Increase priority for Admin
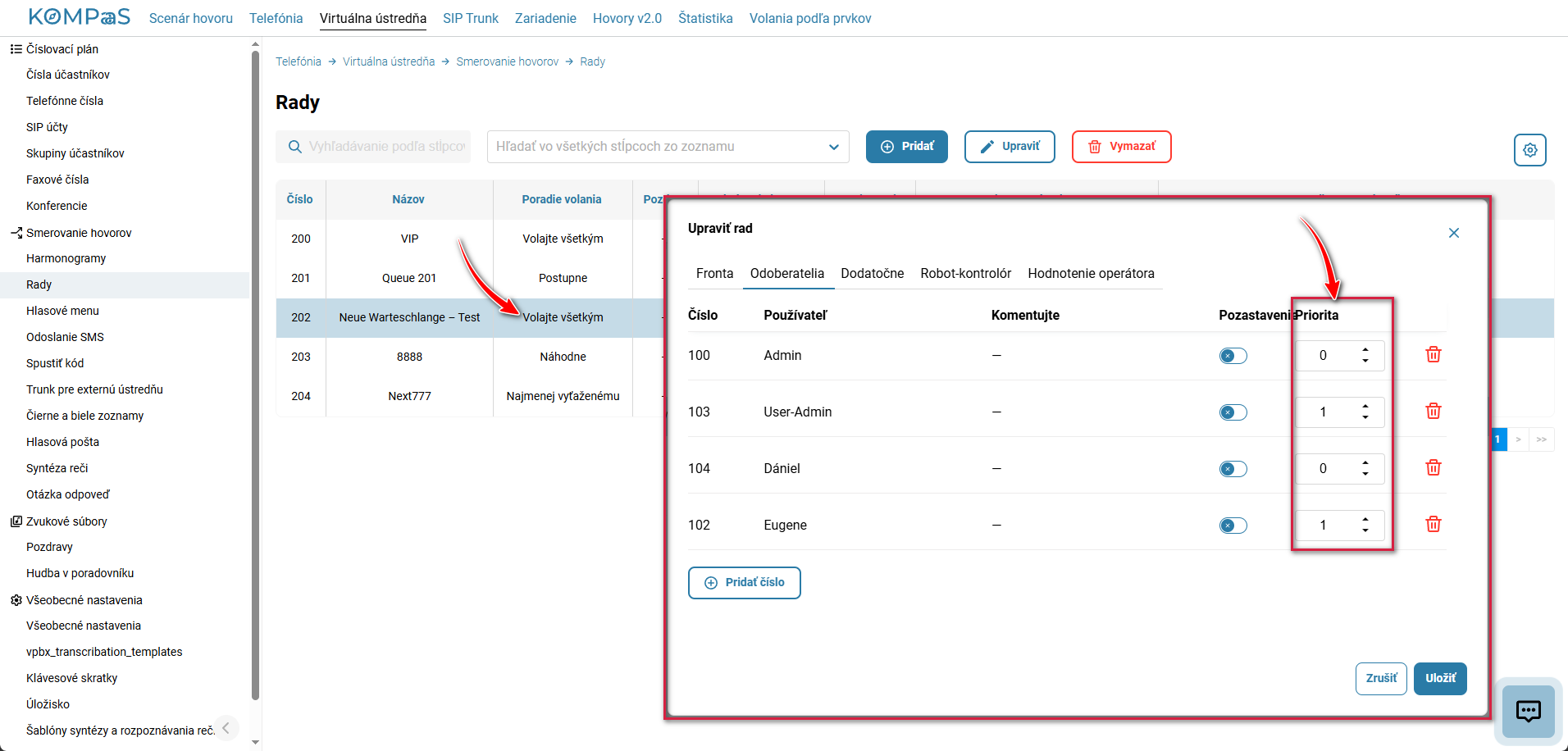The image size is (1568, 751). point(1365,350)
